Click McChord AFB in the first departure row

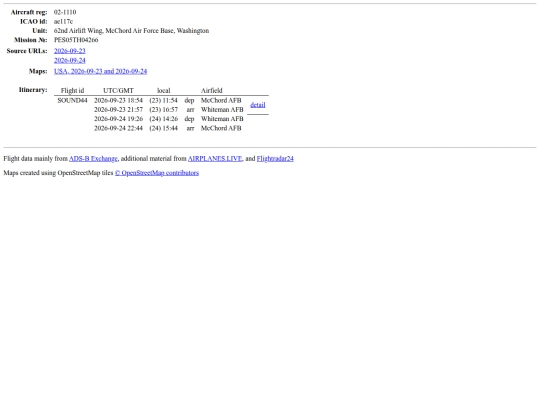pyautogui.click(x=221, y=100)
